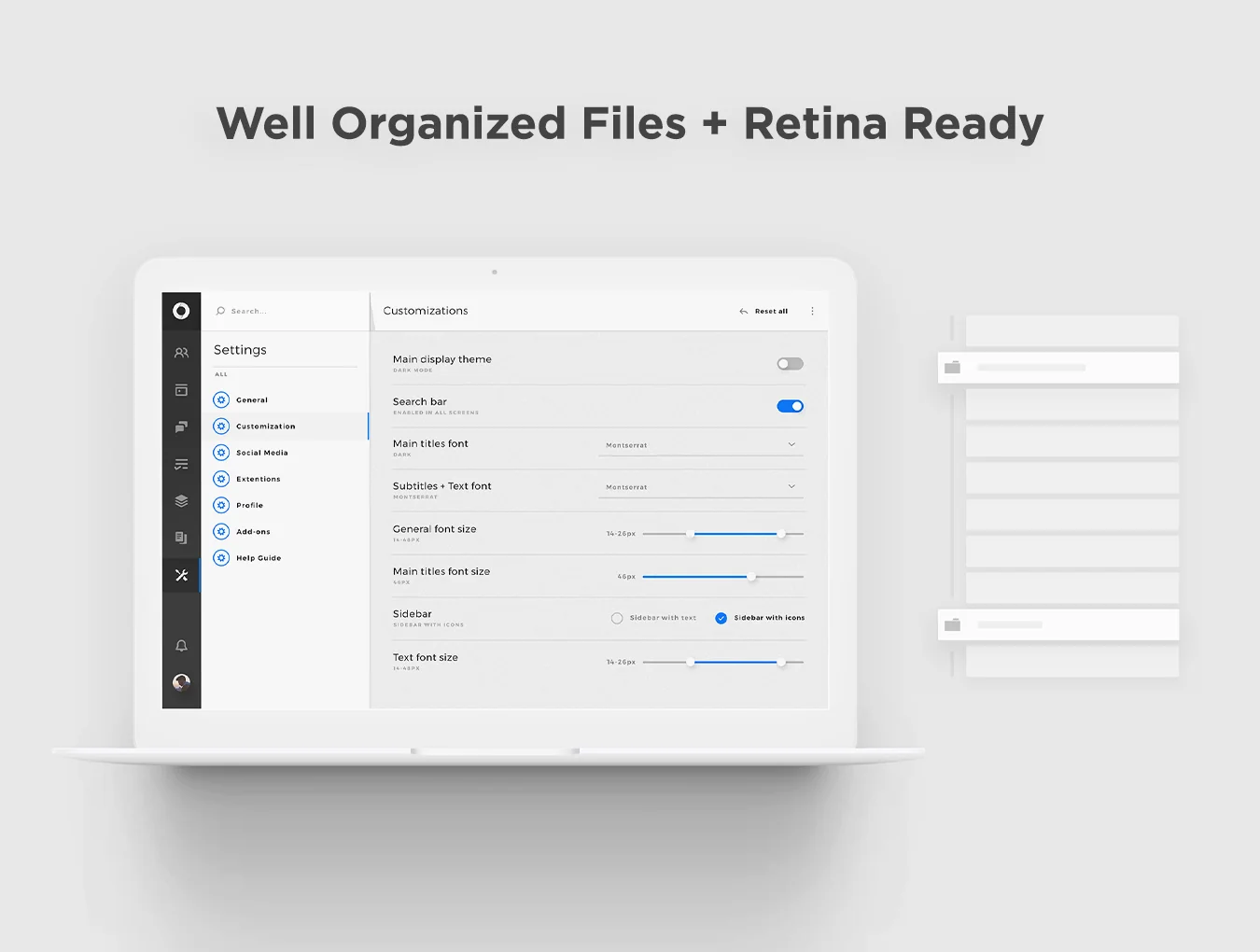This screenshot has height=952, width=1260.
Task: Click the left handle of General font size slider
Action: (x=691, y=534)
